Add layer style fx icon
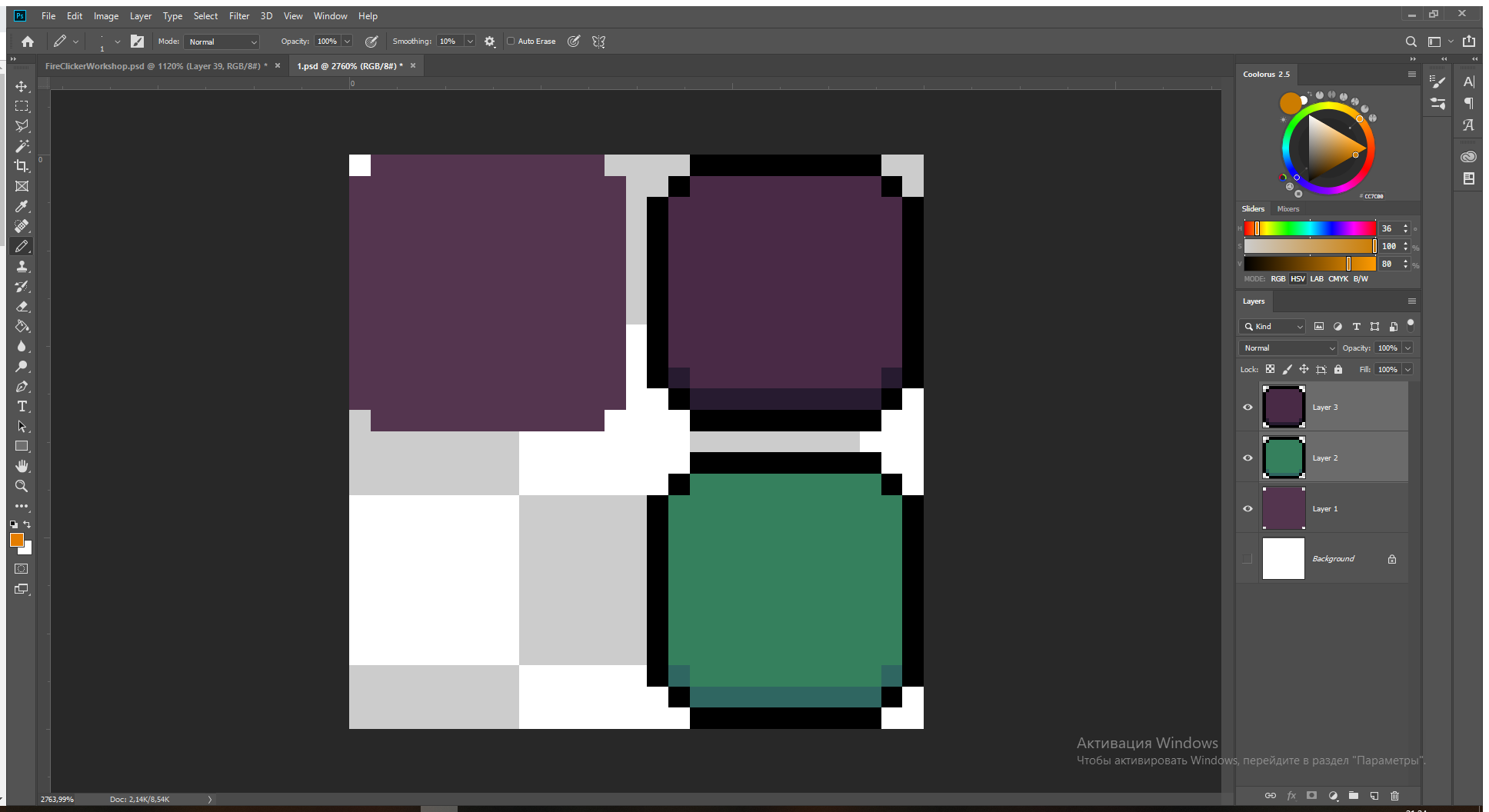The image size is (1489, 812). (1291, 796)
